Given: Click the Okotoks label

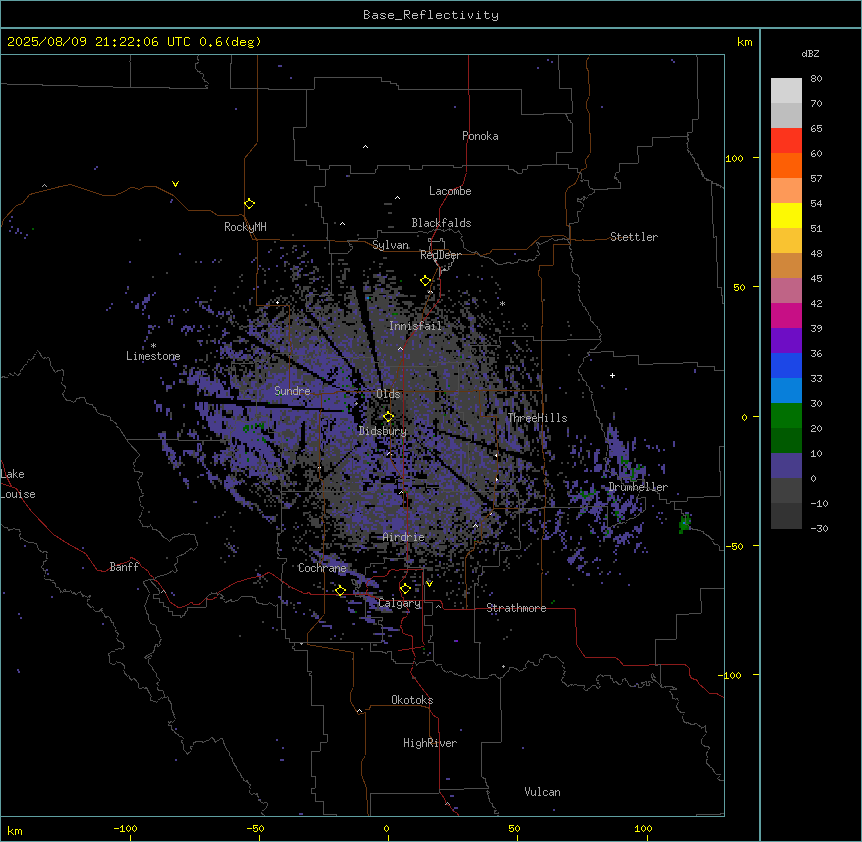Looking at the screenshot, I should pyautogui.click(x=412, y=700).
